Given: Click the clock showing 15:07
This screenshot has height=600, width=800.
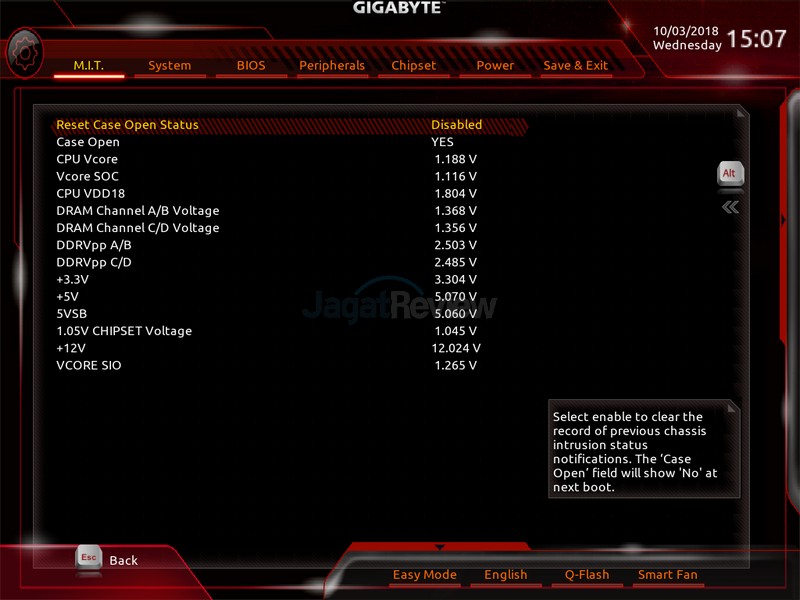Looking at the screenshot, I should [x=756, y=40].
